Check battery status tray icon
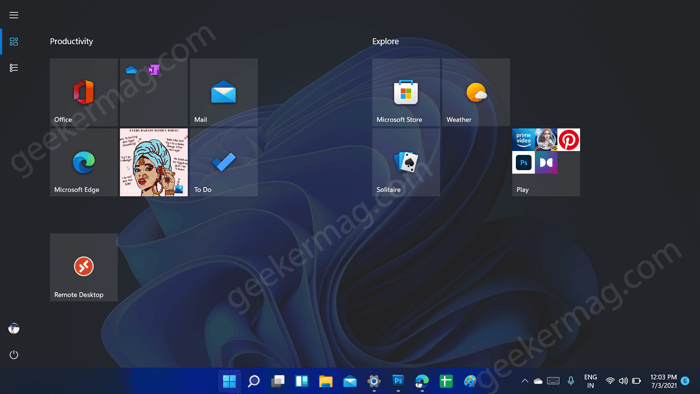700x394 pixels. [637, 381]
